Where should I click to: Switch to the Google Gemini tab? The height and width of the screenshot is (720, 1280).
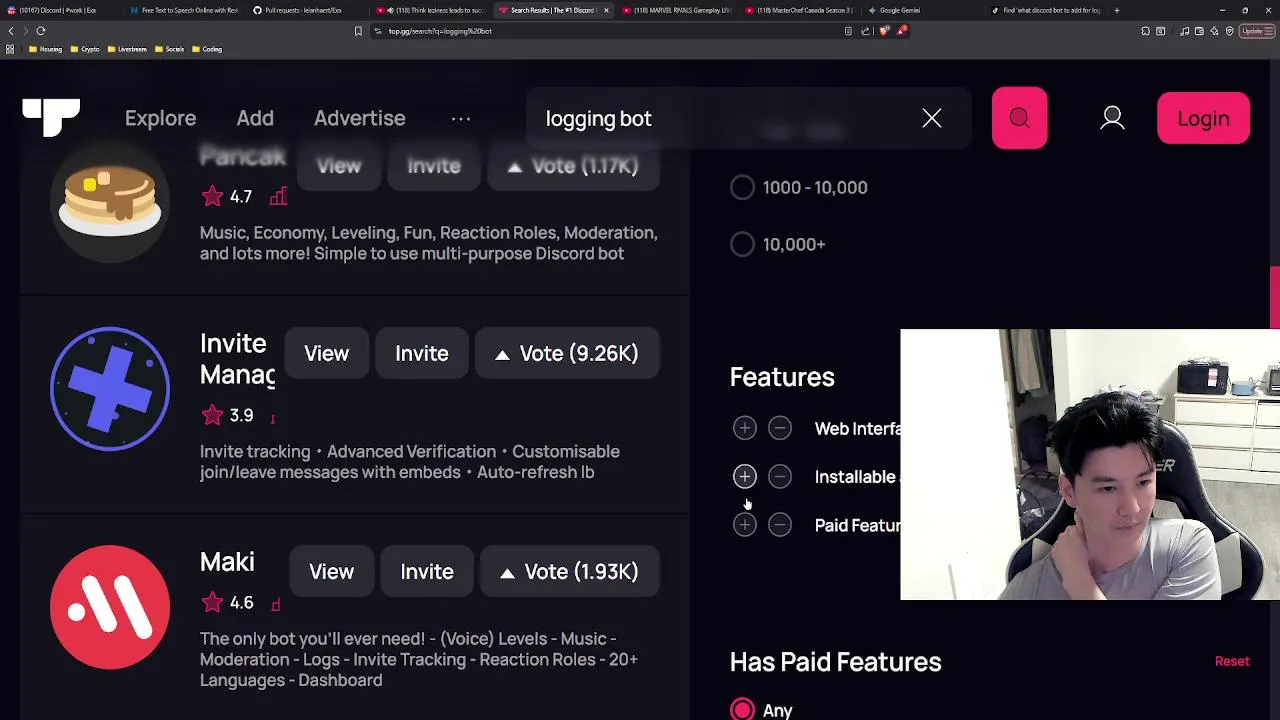pyautogui.click(x=920, y=10)
